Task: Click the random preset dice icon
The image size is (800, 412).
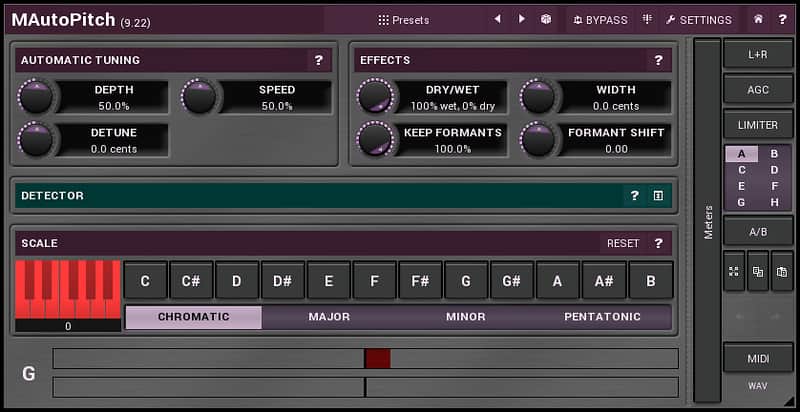Action: pyautogui.click(x=546, y=19)
